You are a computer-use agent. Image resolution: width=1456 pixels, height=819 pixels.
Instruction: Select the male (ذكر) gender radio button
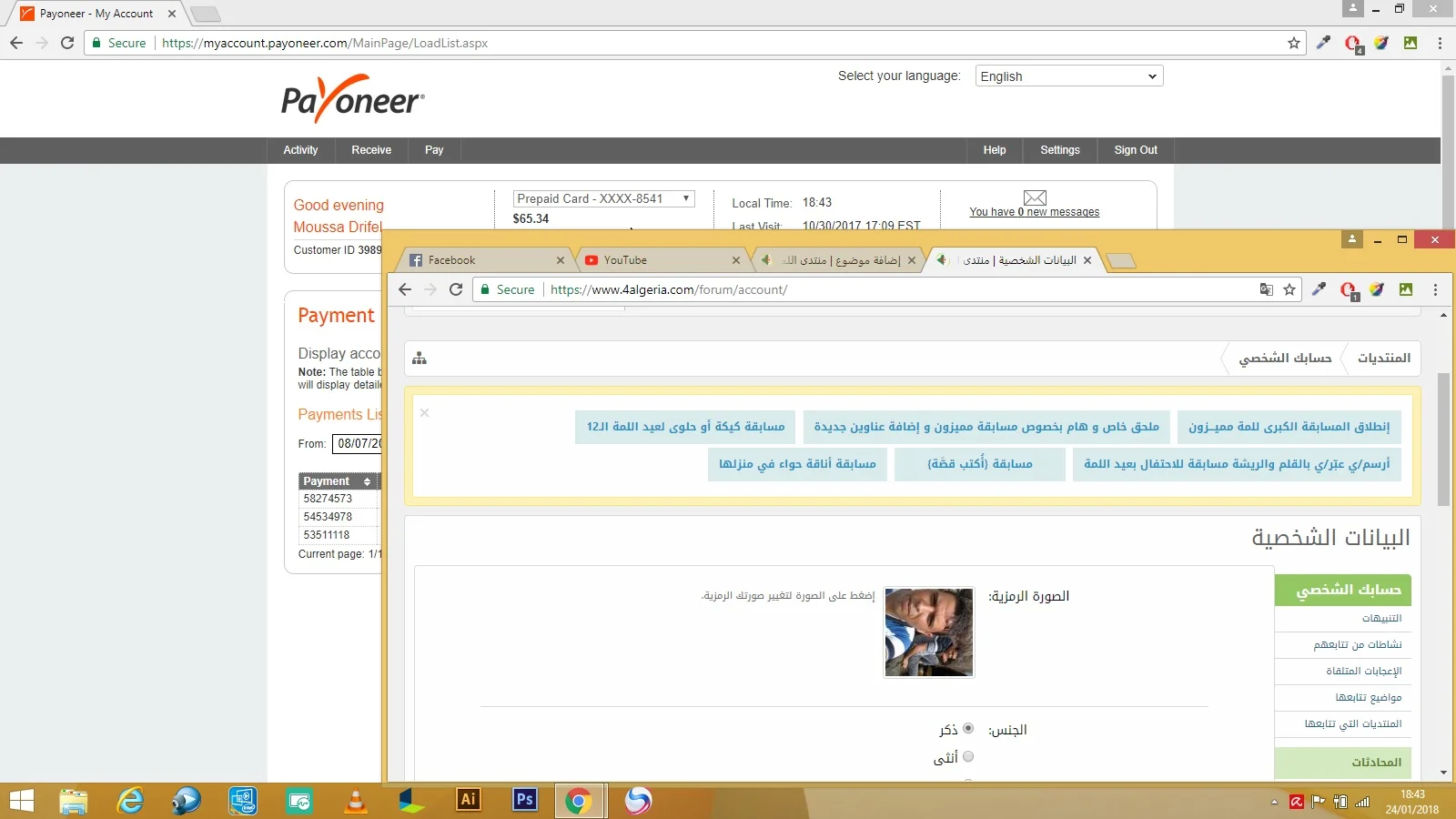click(968, 729)
